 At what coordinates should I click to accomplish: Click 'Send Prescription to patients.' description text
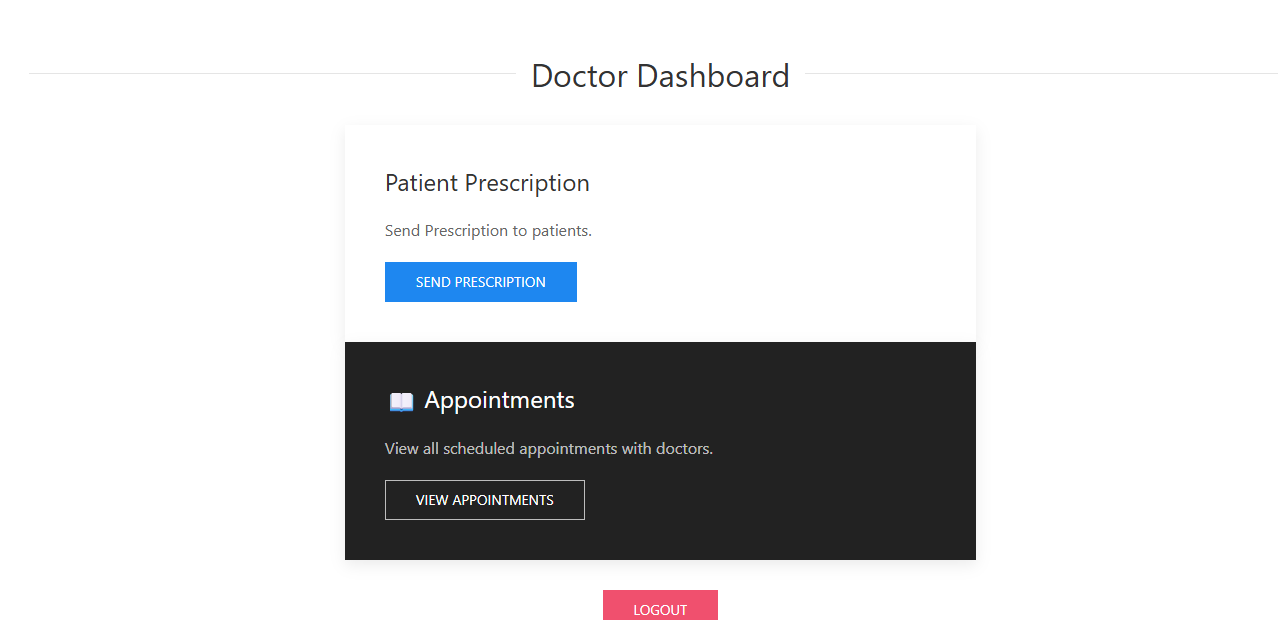pos(488,231)
